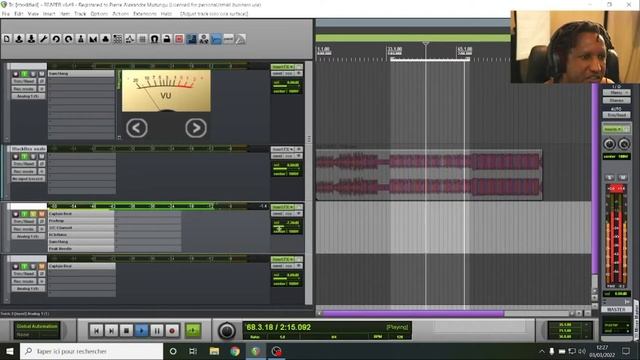Toggle the yellow solo button on third track
Screen dimensions: 640x360
pyautogui.click(x=33, y=214)
